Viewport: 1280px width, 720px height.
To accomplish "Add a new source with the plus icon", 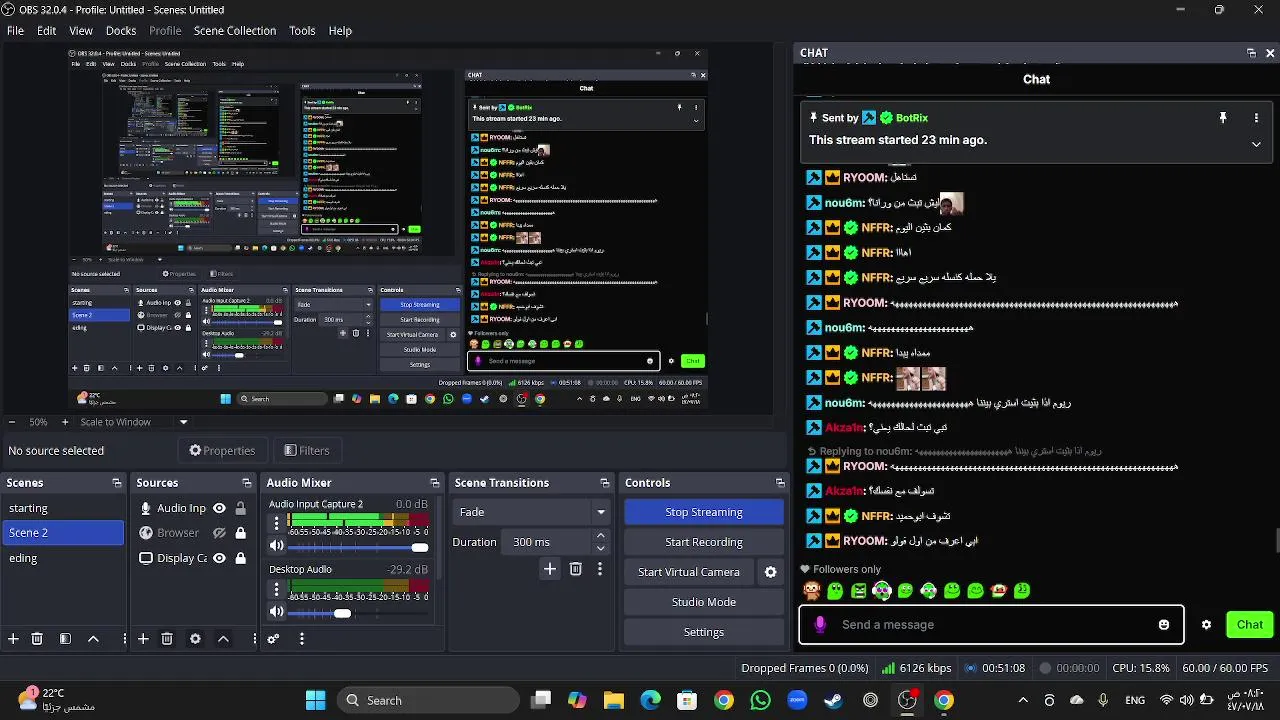I will 143,639.
